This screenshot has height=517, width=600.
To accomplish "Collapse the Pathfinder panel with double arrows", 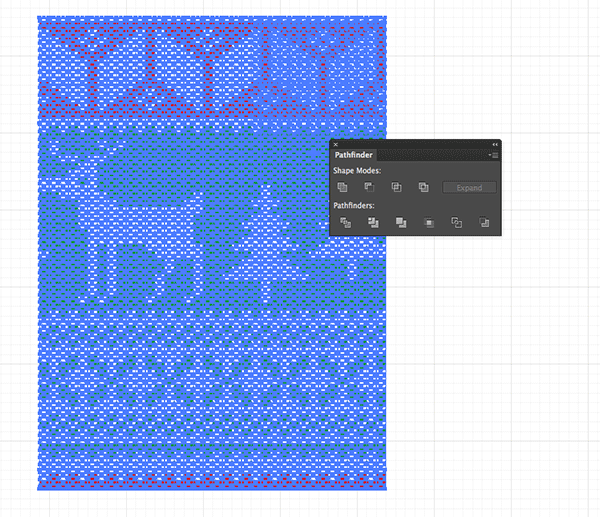I will point(495,145).
